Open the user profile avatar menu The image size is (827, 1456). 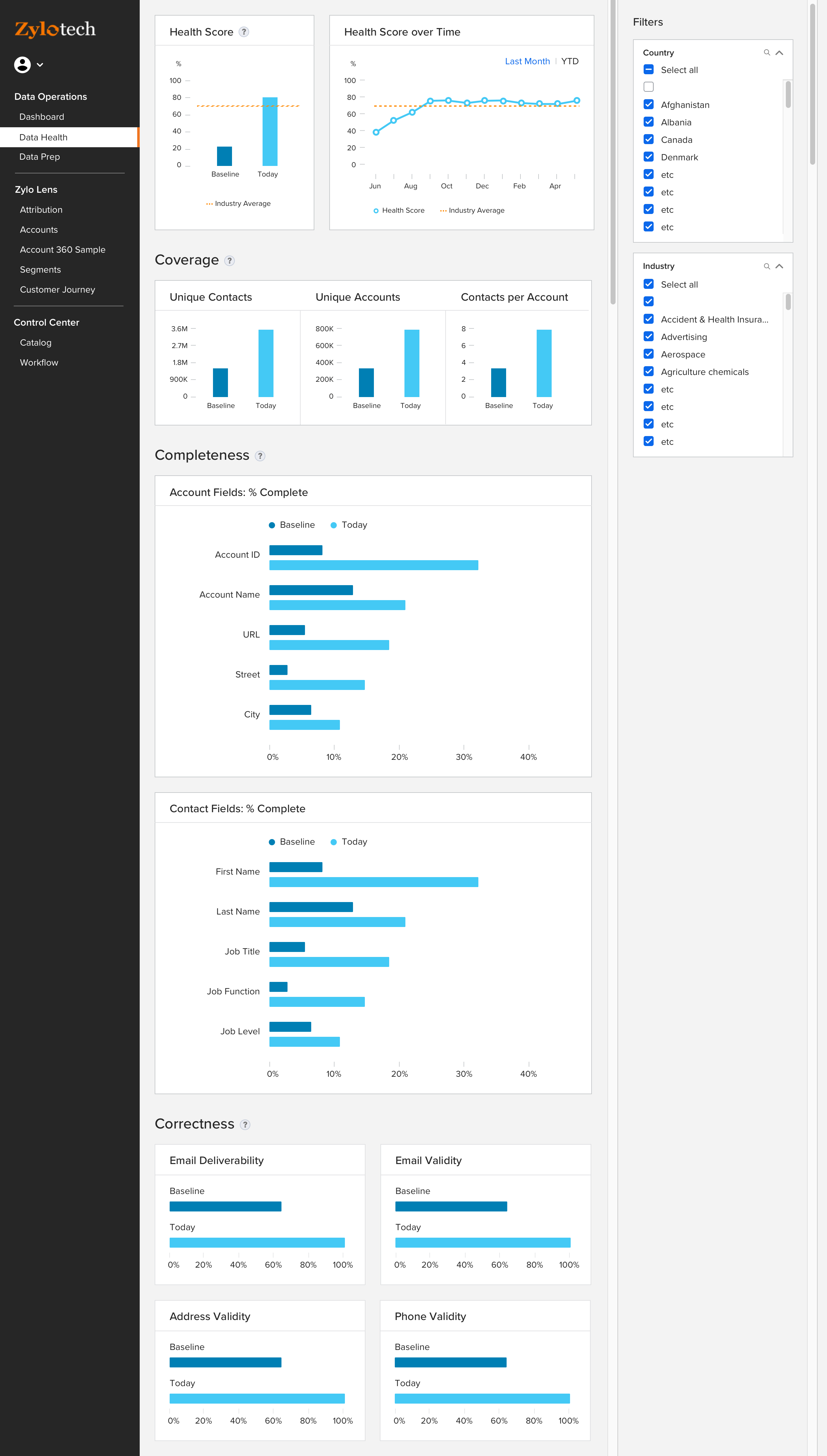(22, 65)
